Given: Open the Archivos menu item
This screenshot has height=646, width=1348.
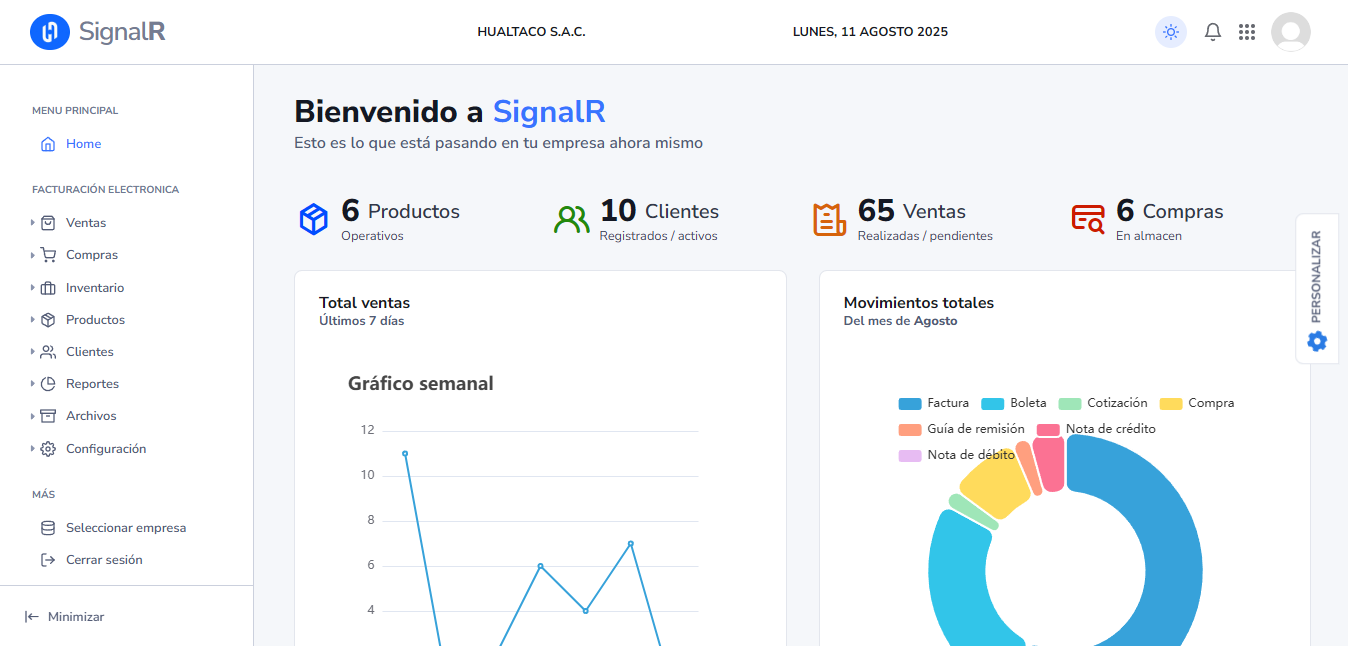Looking at the screenshot, I should point(91,416).
